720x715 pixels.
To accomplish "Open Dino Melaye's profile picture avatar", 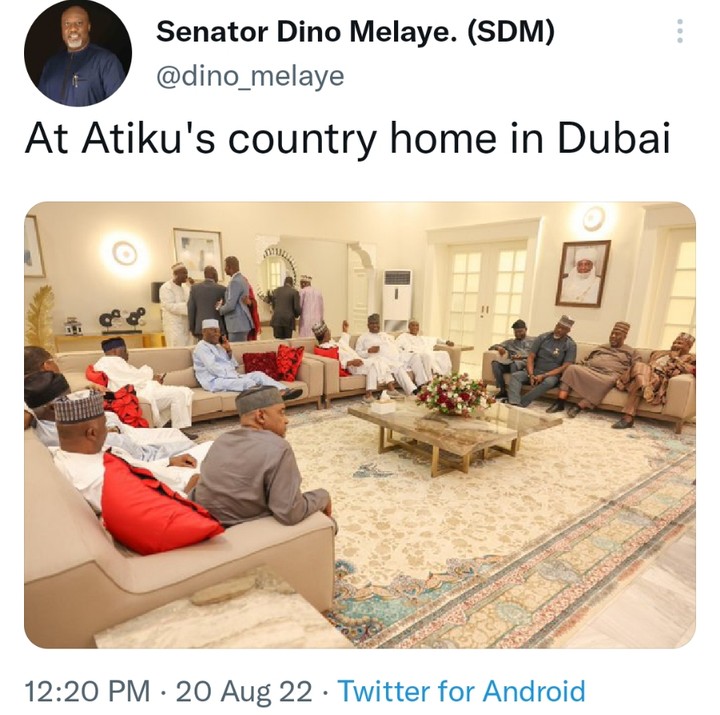I will pos(78,54).
